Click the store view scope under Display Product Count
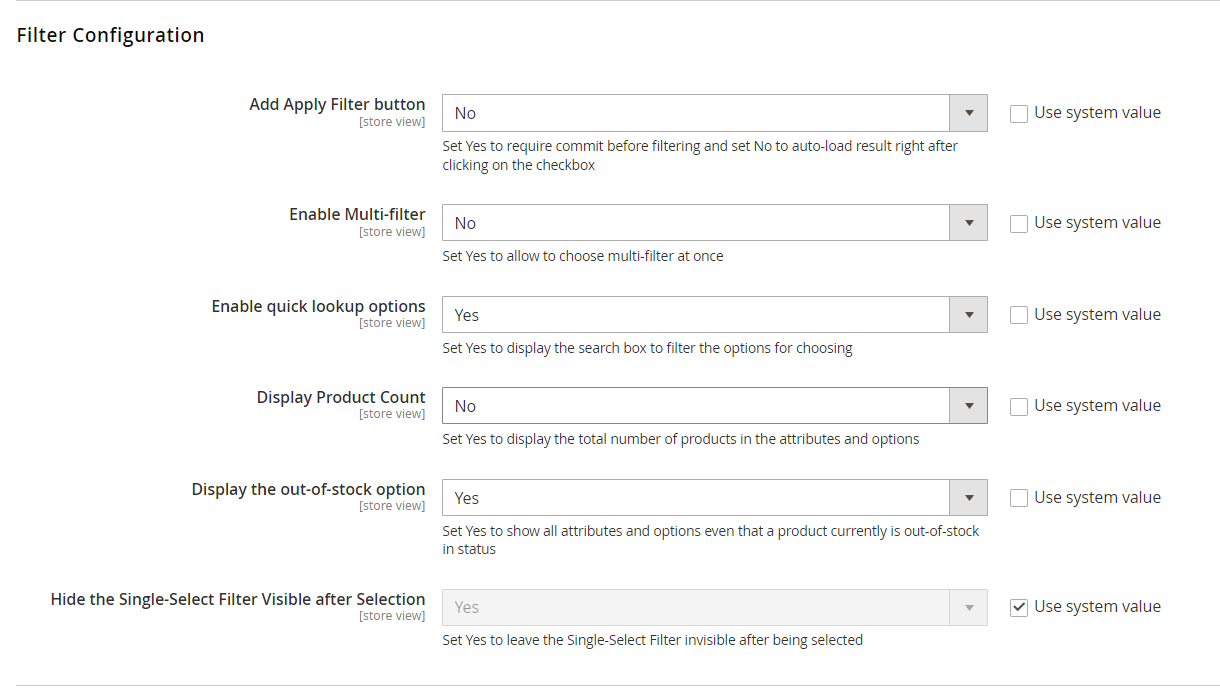1220x688 pixels. point(392,414)
